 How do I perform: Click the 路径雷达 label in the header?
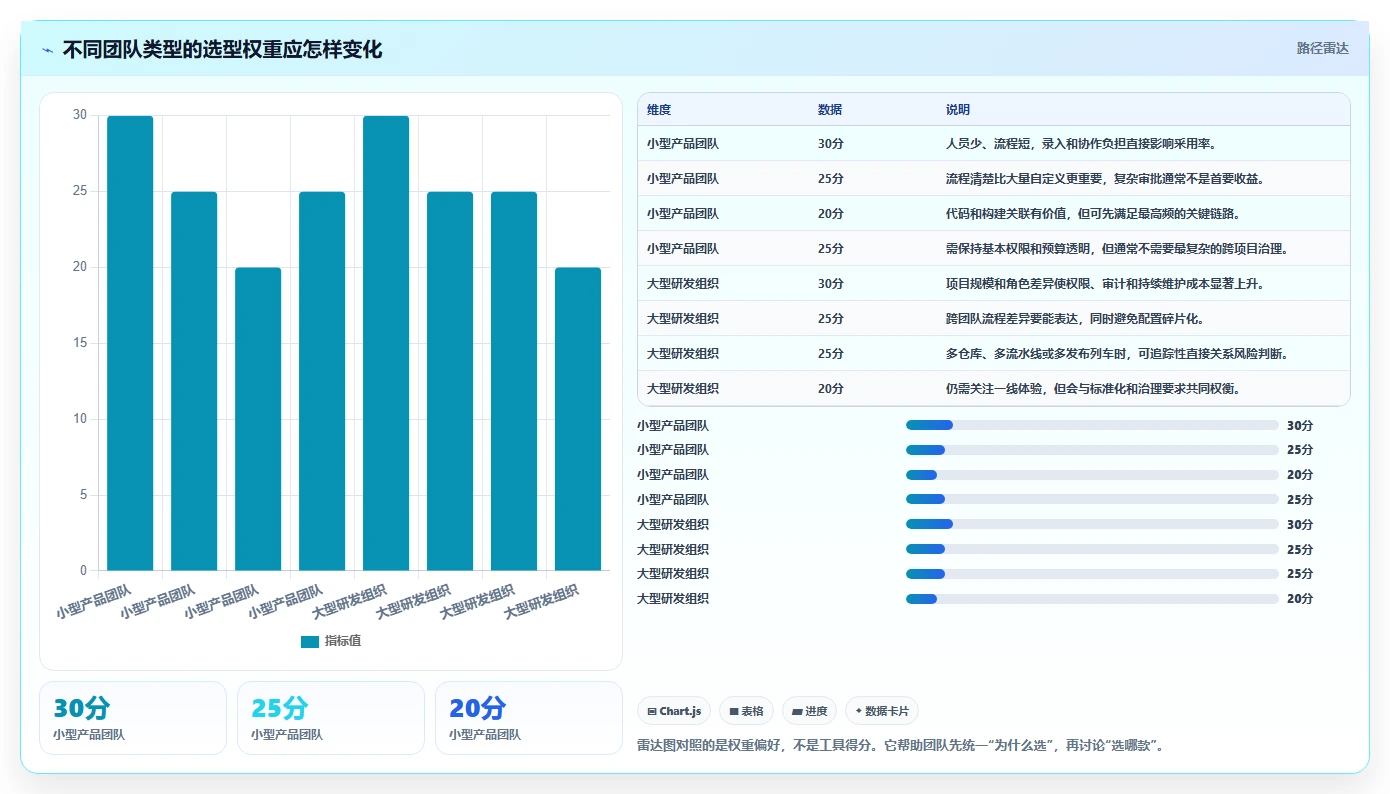pos(1323,48)
